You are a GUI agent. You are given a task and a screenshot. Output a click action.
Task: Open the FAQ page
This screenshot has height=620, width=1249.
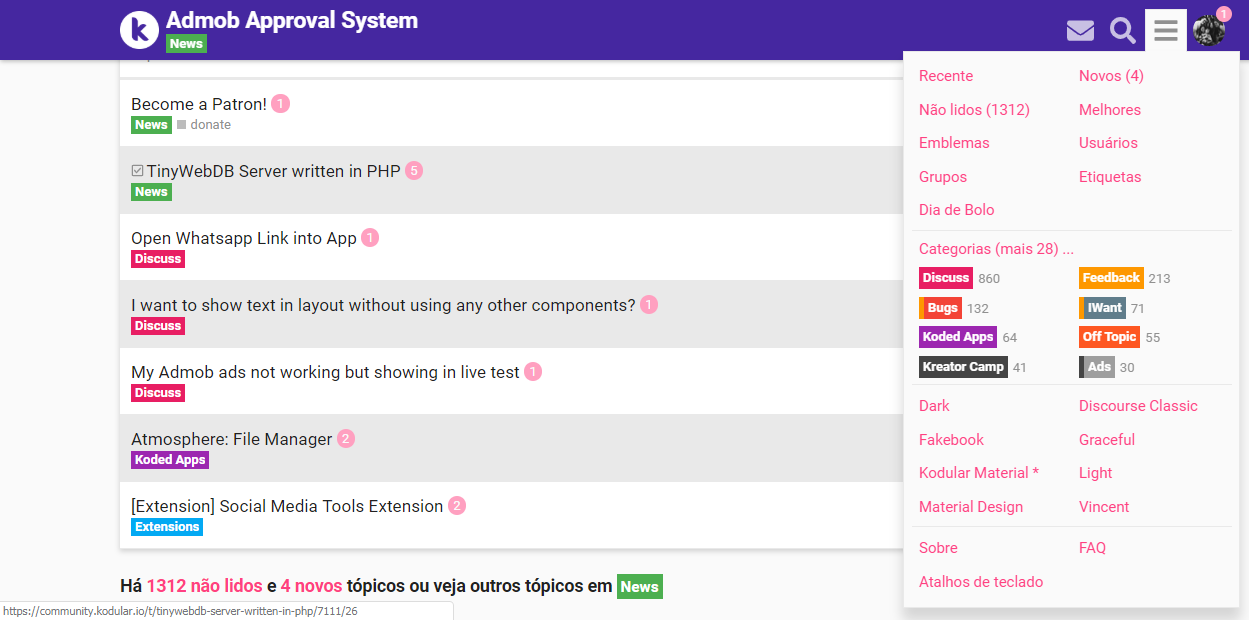[1092, 548]
